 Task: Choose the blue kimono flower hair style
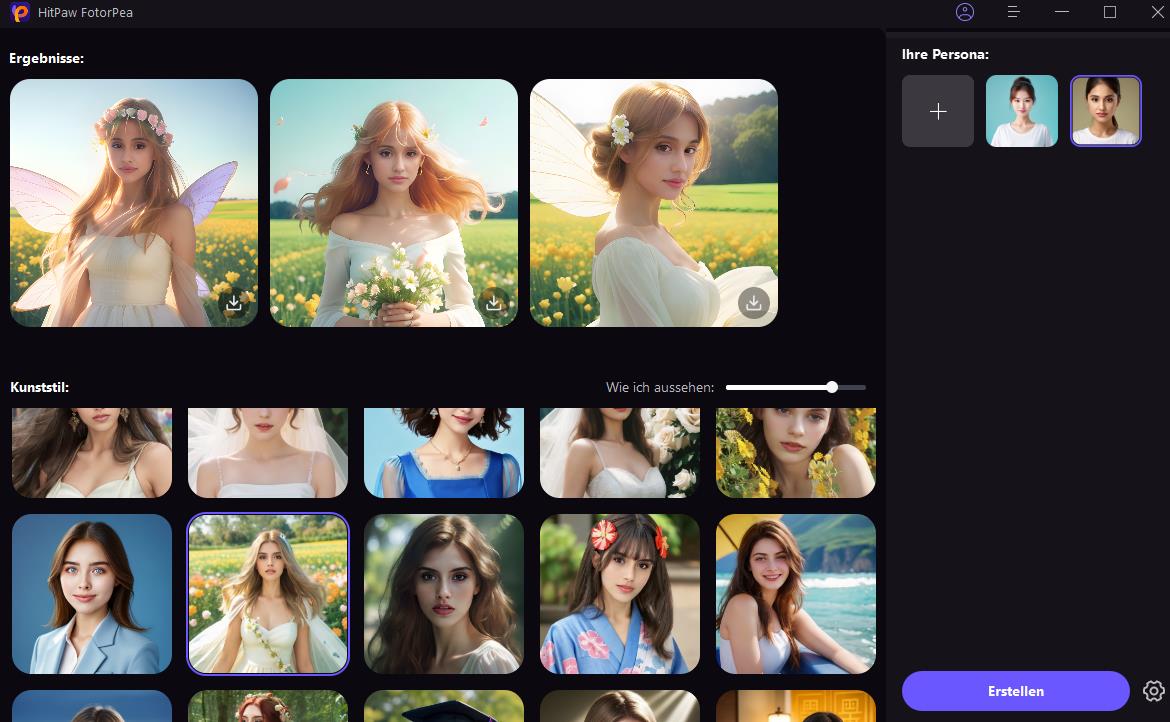(x=620, y=593)
